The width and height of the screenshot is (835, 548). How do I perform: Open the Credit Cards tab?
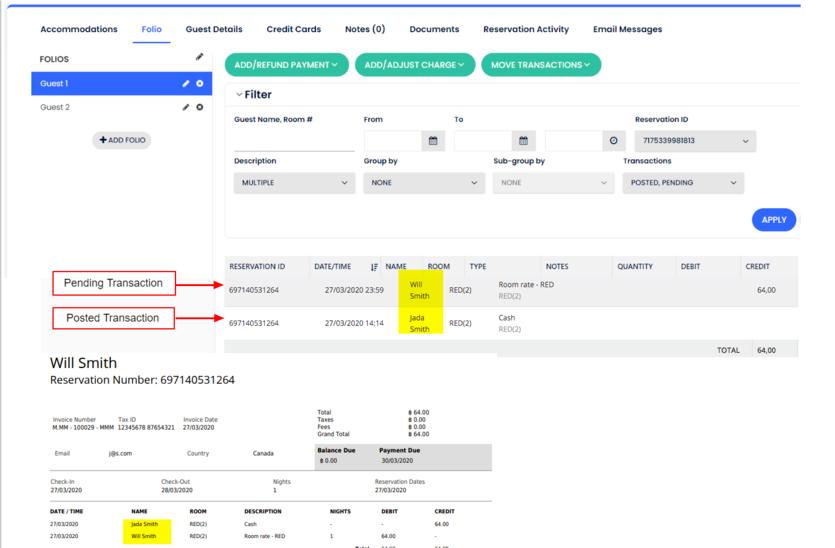[x=293, y=29]
